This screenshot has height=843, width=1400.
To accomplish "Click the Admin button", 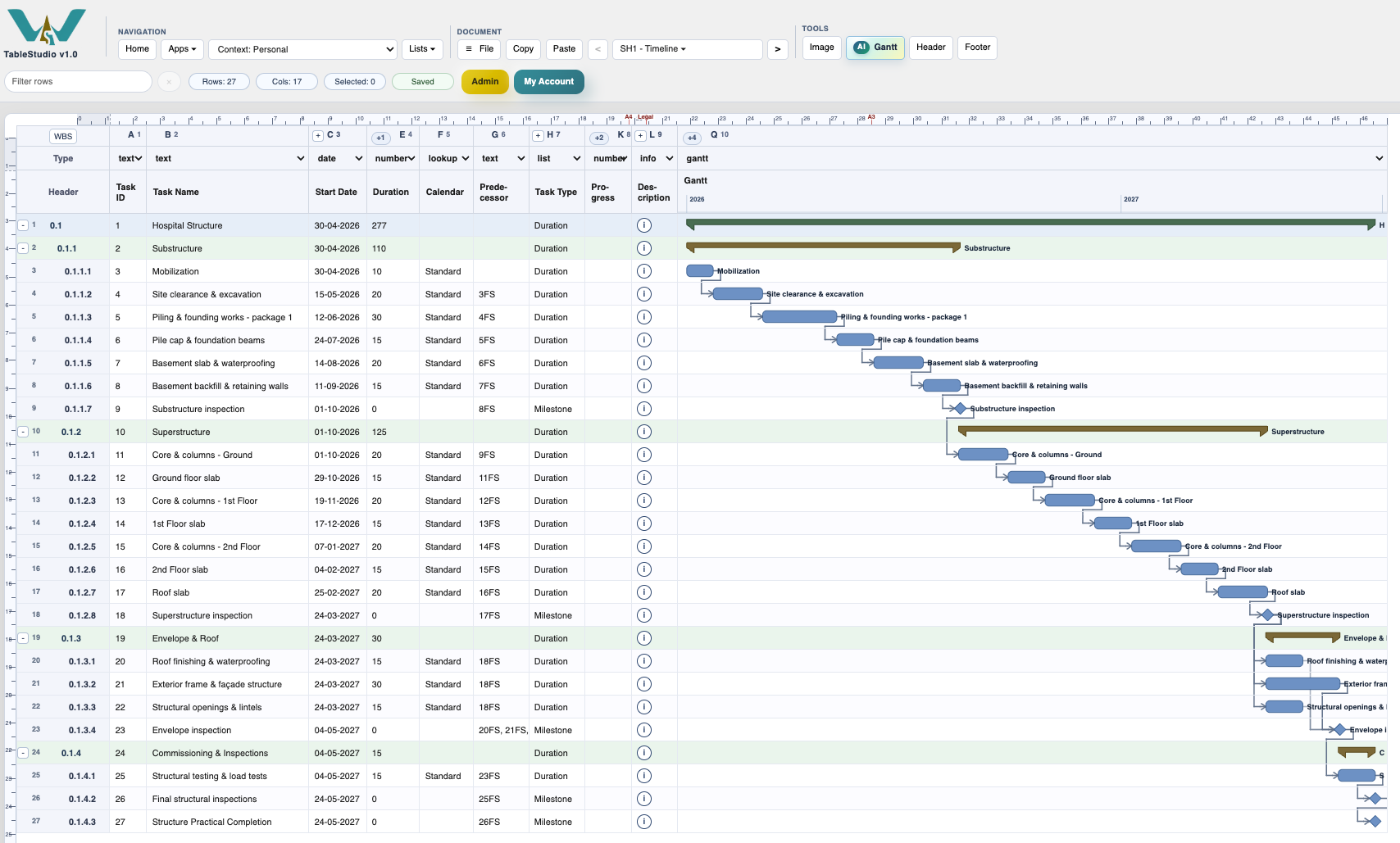I will [x=485, y=82].
